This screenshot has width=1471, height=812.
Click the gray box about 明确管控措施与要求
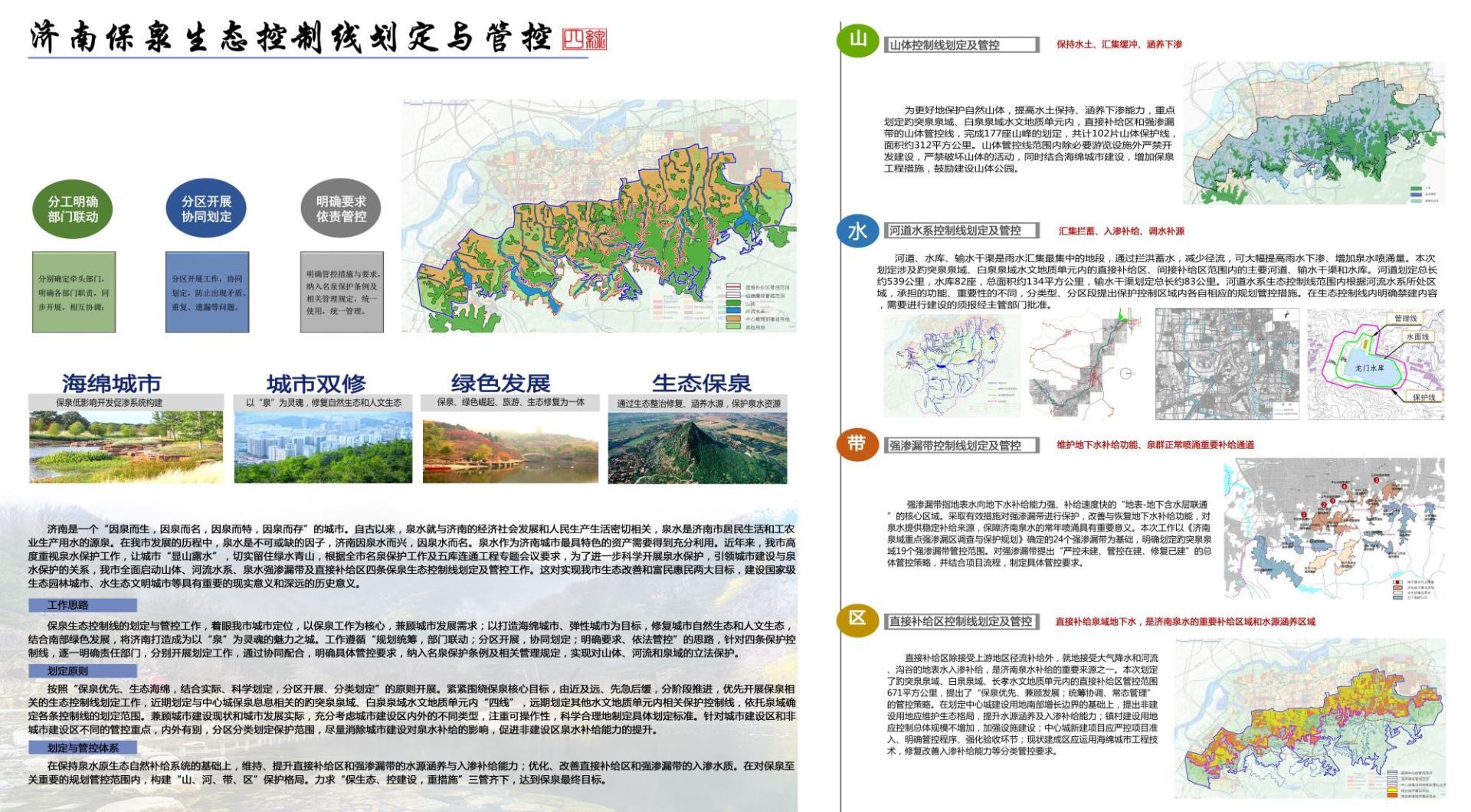[342, 292]
